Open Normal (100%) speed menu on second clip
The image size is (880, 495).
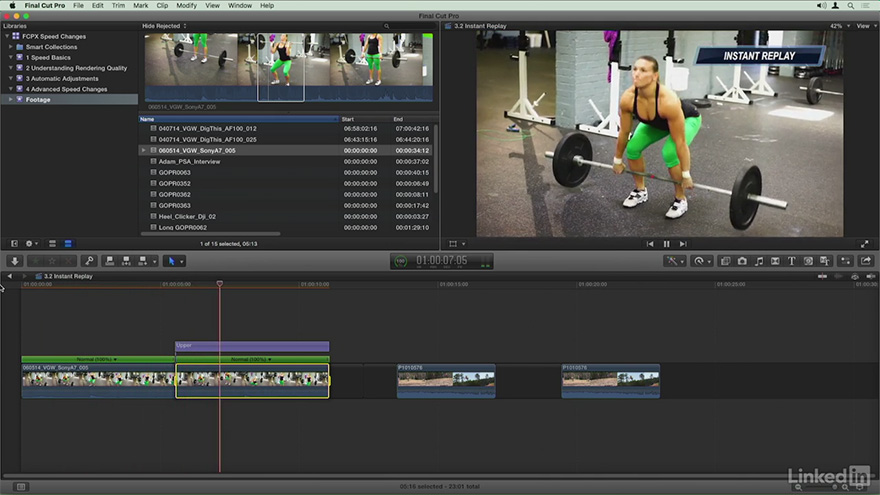[x=251, y=359]
